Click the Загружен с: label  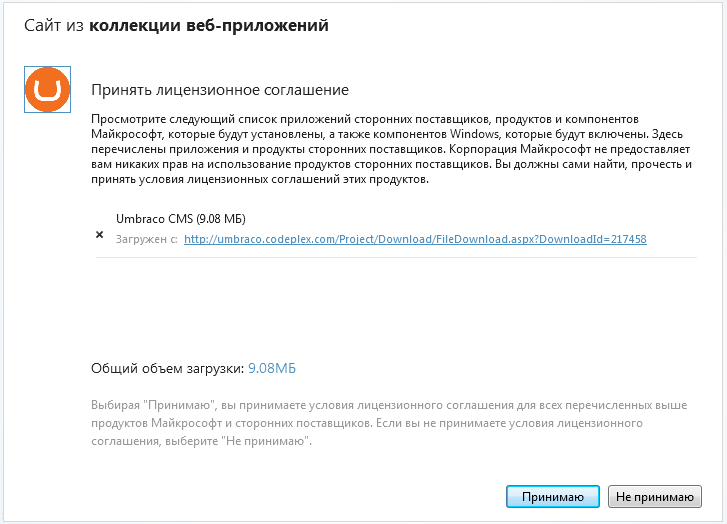(x=147, y=239)
